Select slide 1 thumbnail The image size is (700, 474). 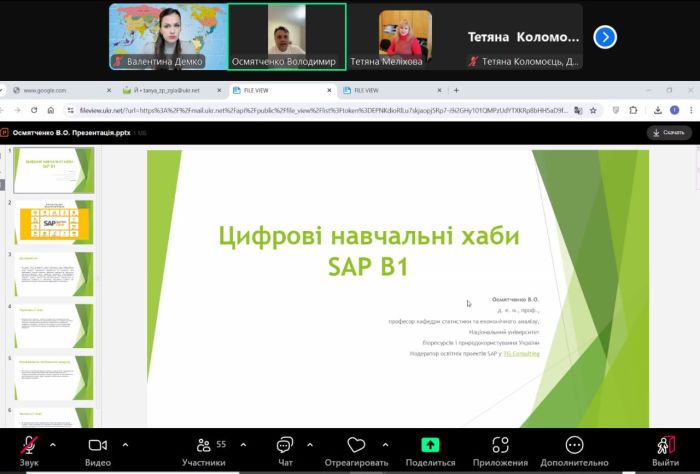tap(54, 170)
